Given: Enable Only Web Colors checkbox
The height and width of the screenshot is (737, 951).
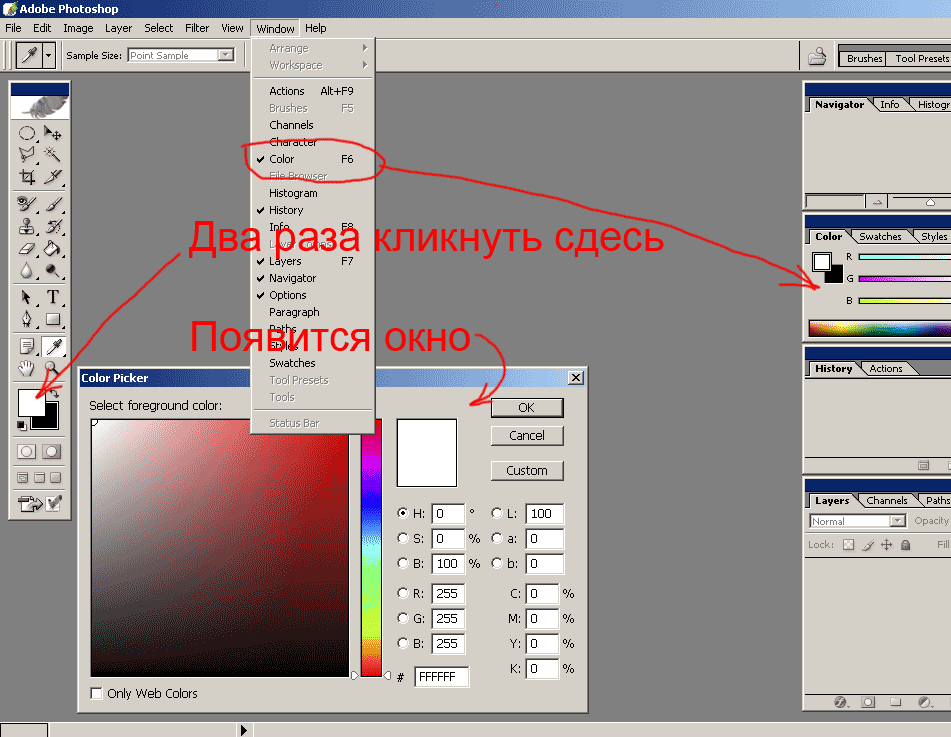Looking at the screenshot, I should (x=96, y=693).
